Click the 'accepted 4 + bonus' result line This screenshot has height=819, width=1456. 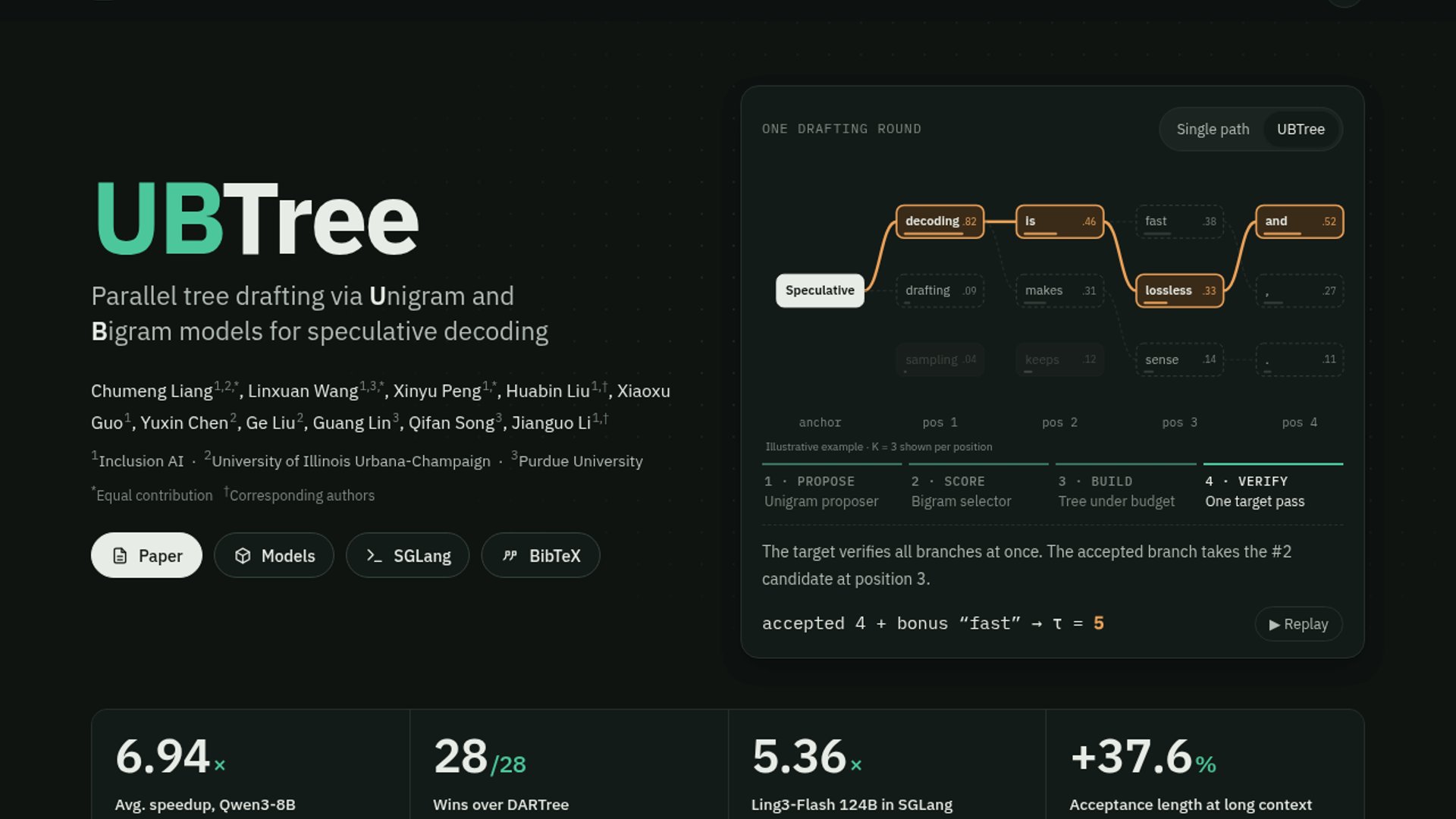click(x=933, y=623)
